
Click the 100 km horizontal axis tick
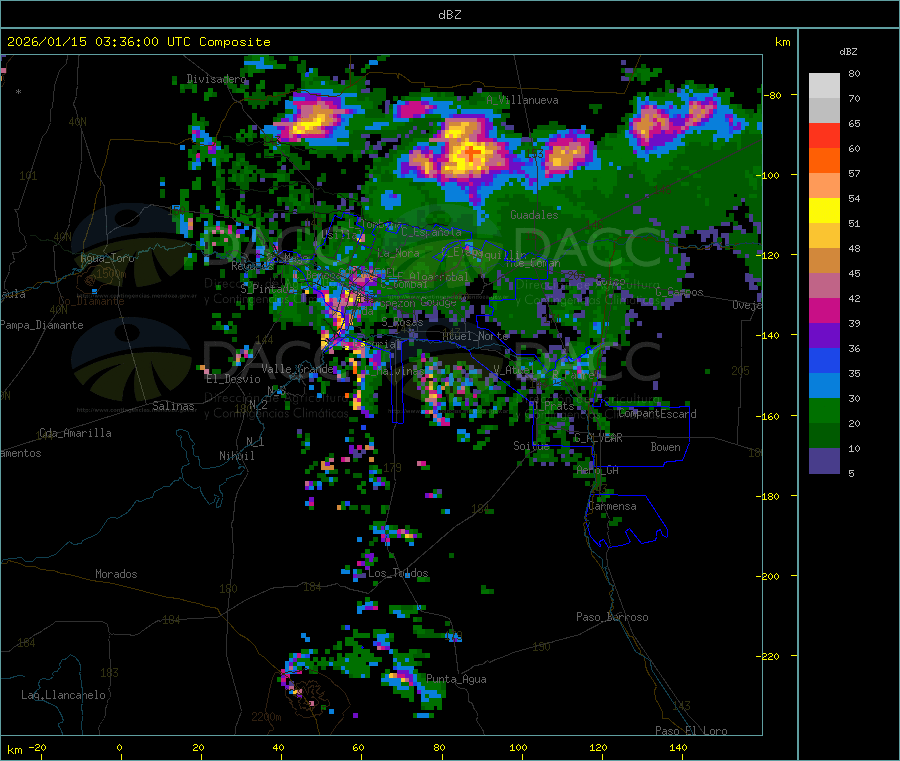tap(518, 747)
